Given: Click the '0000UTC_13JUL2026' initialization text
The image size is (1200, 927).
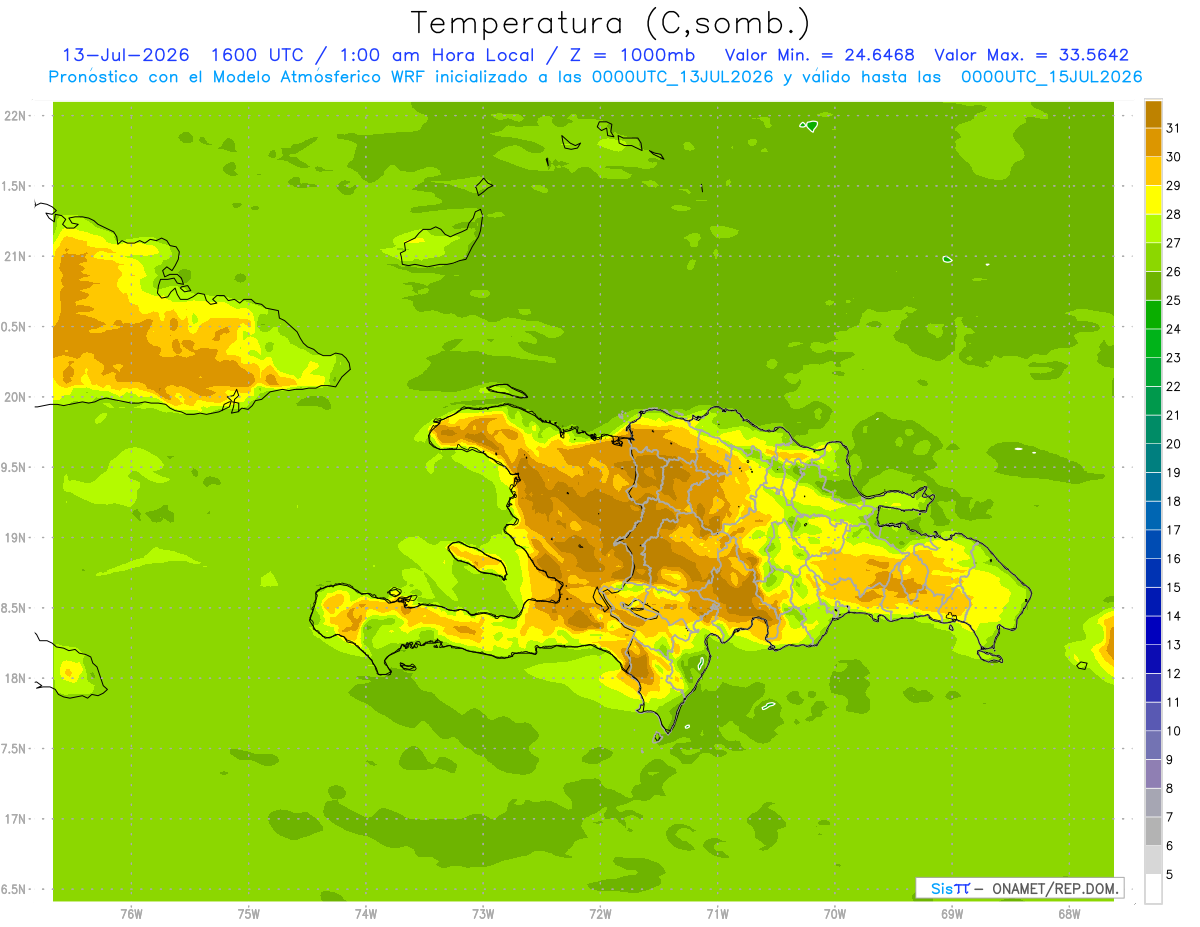Looking at the screenshot, I should tap(681, 77).
